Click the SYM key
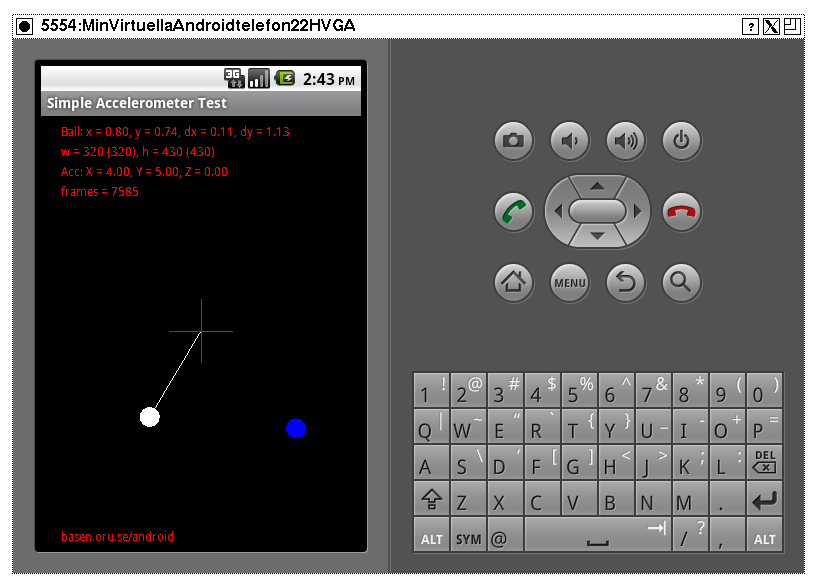The height and width of the screenshot is (587, 816). pos(468,534)
